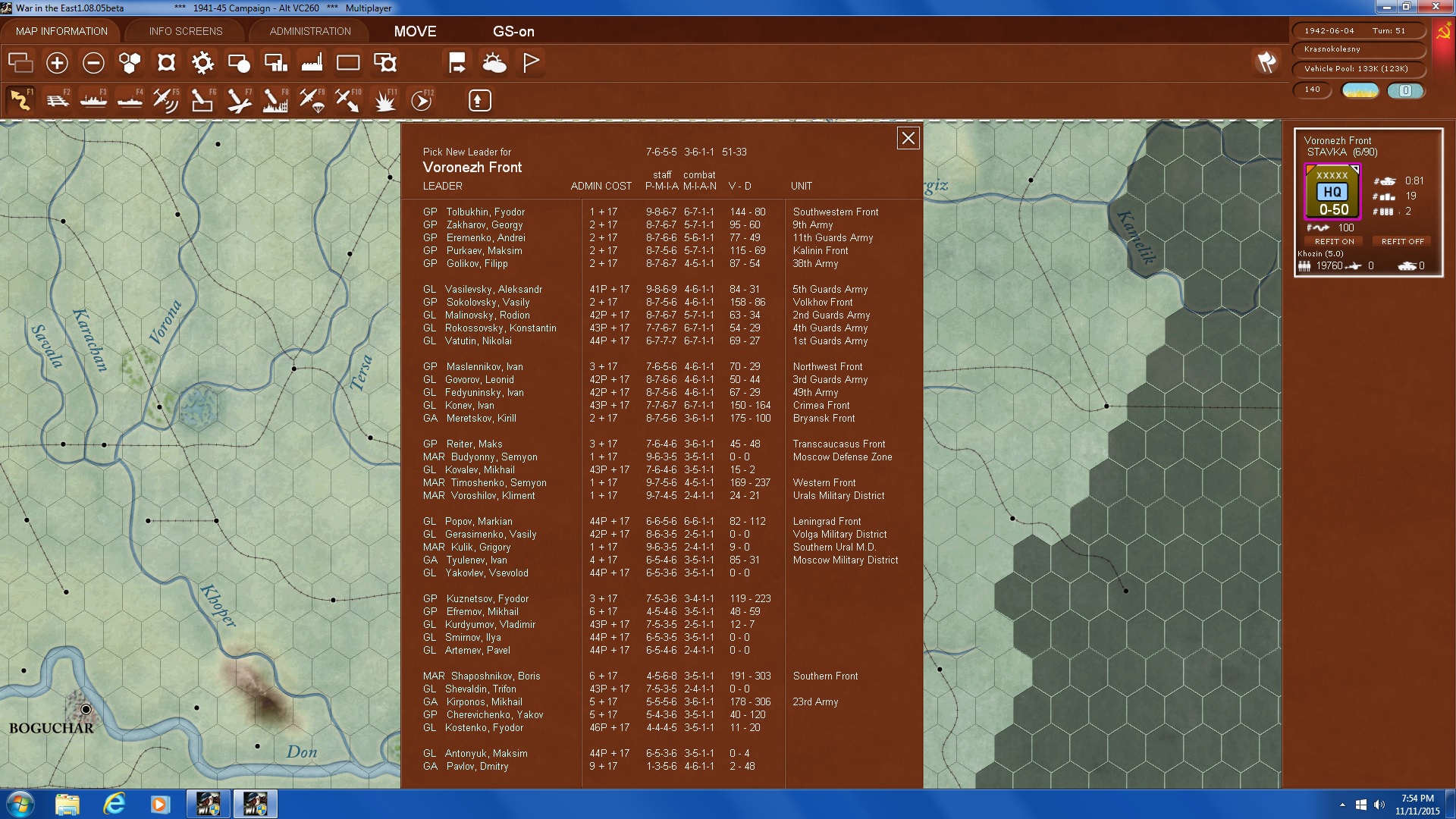1456x819 pixels.
Task: Open the MAP INFORMATION tab
Action: (x=61, y=31)
